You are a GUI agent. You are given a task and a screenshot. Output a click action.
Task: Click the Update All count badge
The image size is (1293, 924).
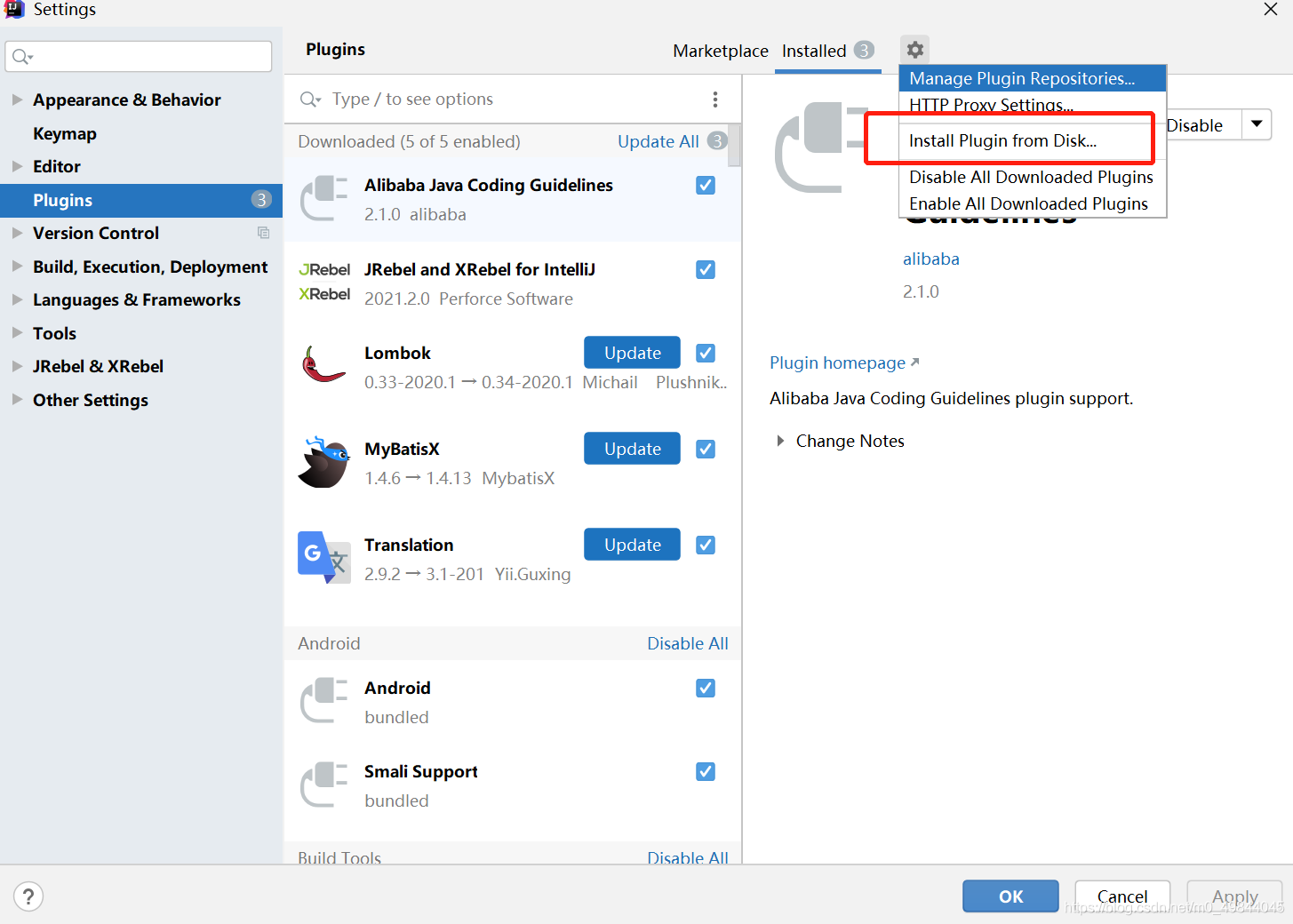(716, 140)
